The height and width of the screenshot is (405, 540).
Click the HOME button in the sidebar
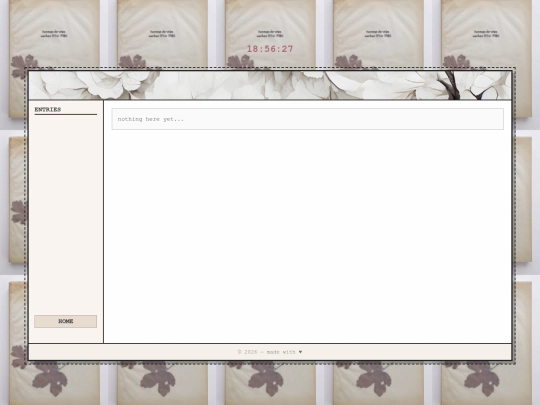[x=65, y=321]
